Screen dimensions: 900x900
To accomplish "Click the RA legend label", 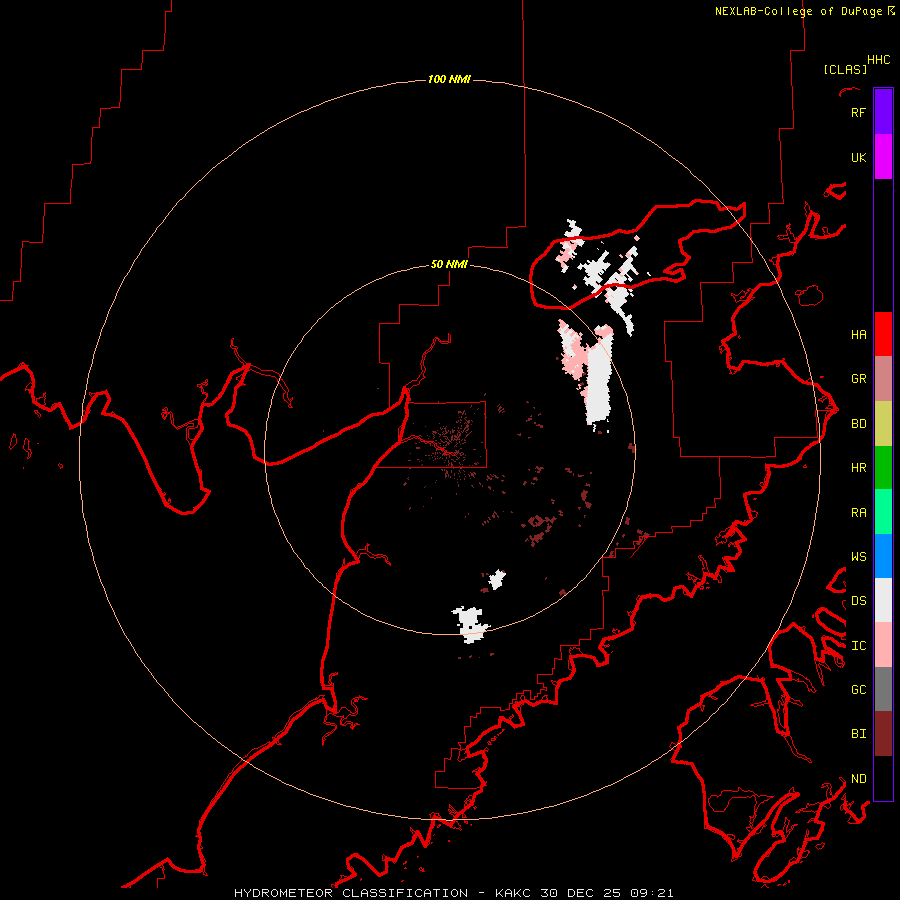I will point(858,512).
